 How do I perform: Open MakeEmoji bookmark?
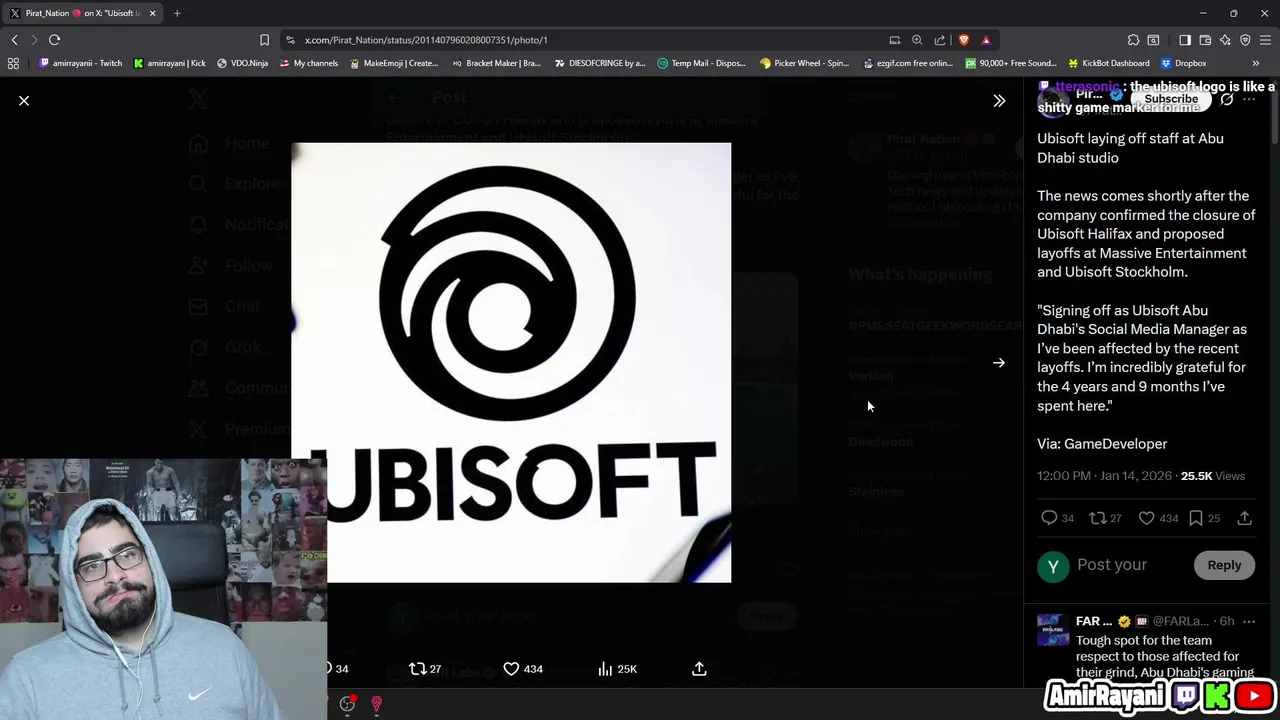coord(394,63)
